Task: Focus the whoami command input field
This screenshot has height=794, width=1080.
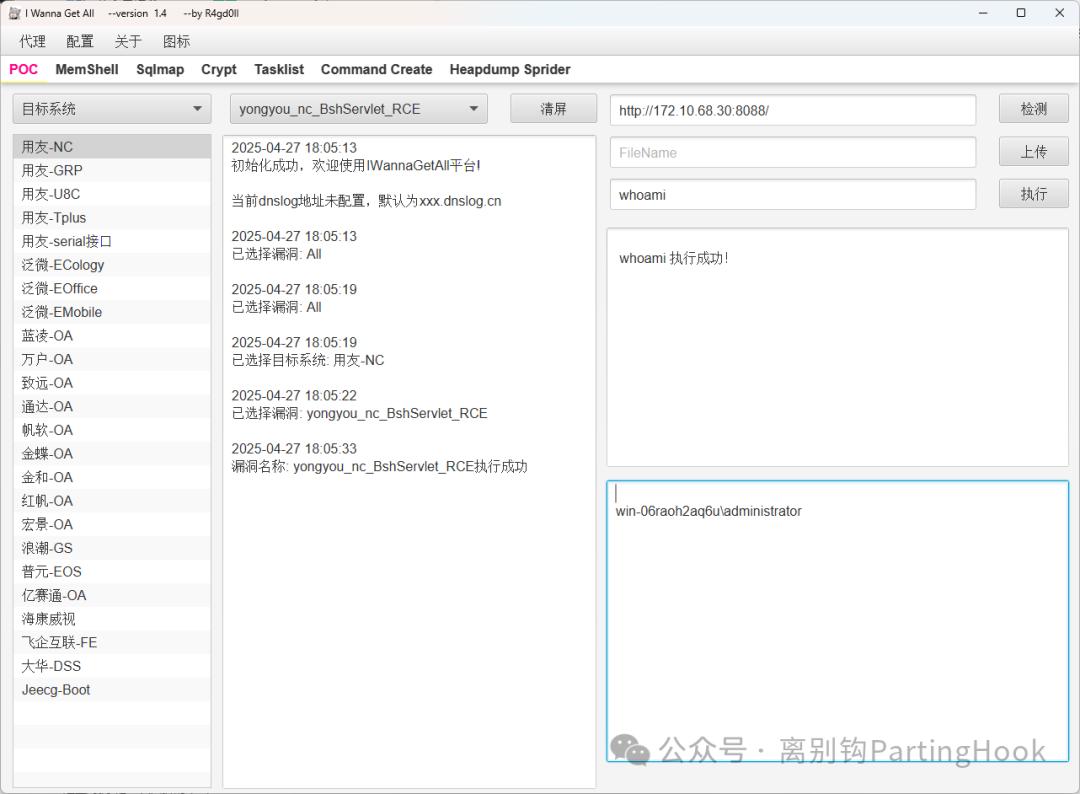Action: pos(793,195)
